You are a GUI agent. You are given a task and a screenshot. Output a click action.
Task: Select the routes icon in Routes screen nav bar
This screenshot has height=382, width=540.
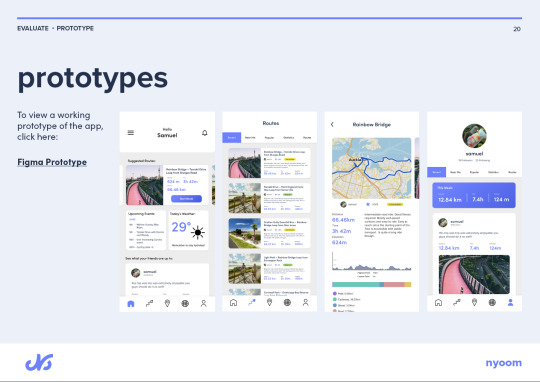pos(252,302)
